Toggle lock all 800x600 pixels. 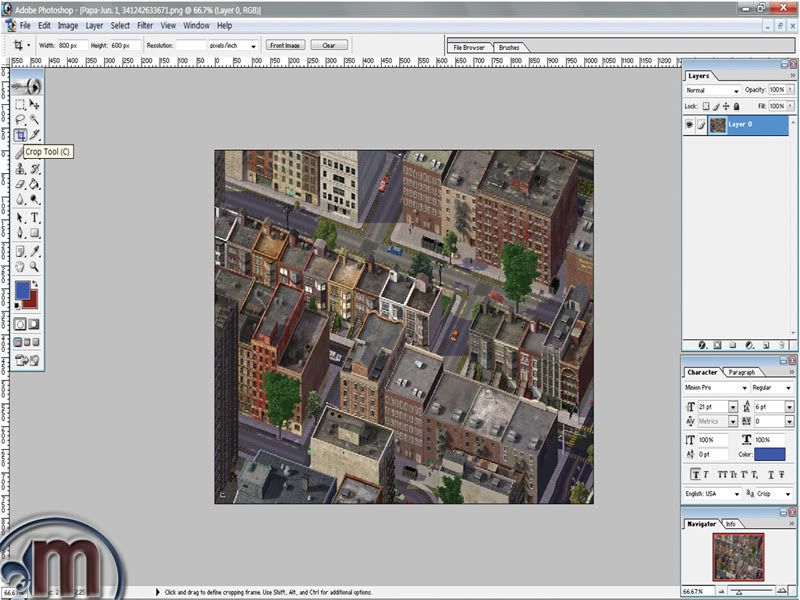(737, 106)
